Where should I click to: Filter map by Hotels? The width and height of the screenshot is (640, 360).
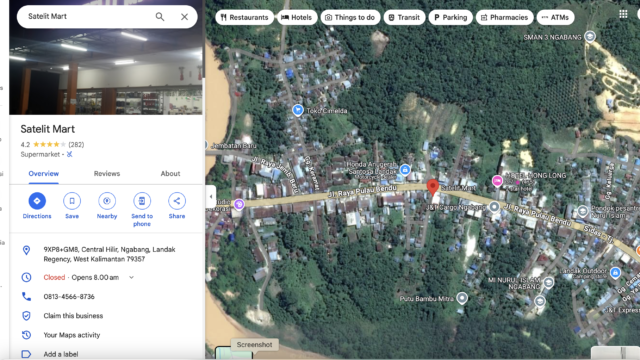tap(297, 17)
